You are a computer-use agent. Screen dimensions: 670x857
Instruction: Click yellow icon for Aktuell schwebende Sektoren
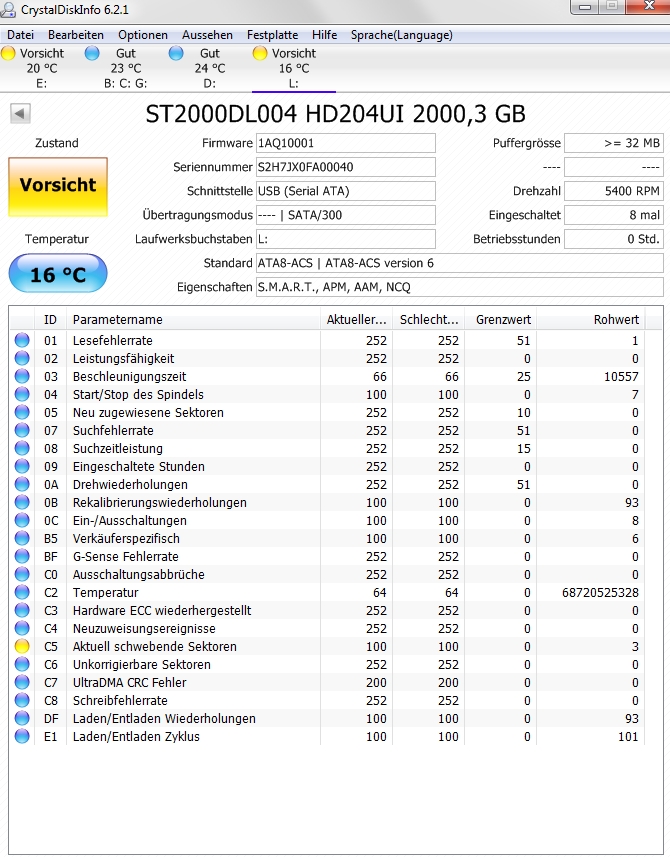click(x=22, y=647)
